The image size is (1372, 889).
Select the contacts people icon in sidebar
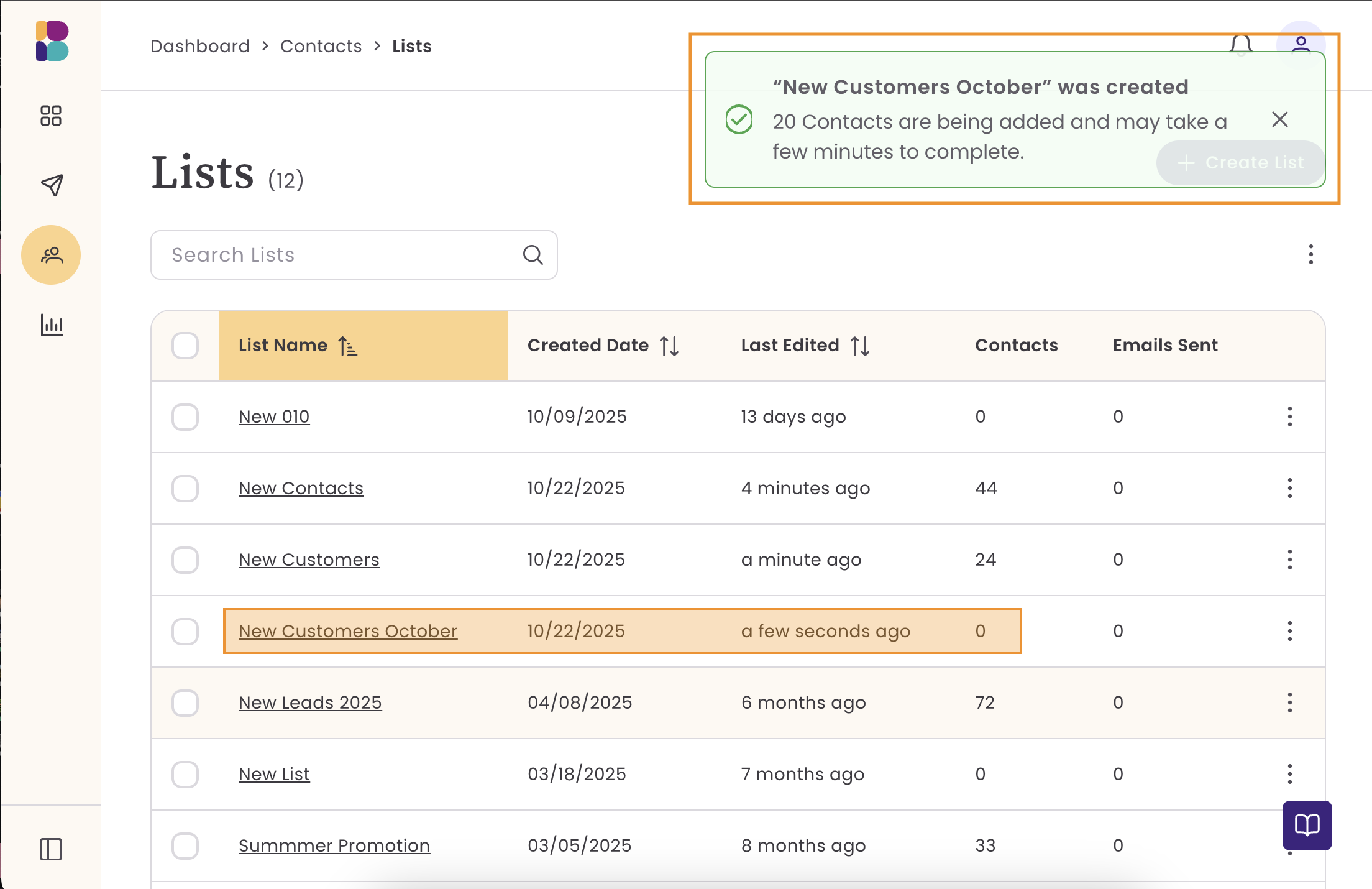click(x=51, y=255)
